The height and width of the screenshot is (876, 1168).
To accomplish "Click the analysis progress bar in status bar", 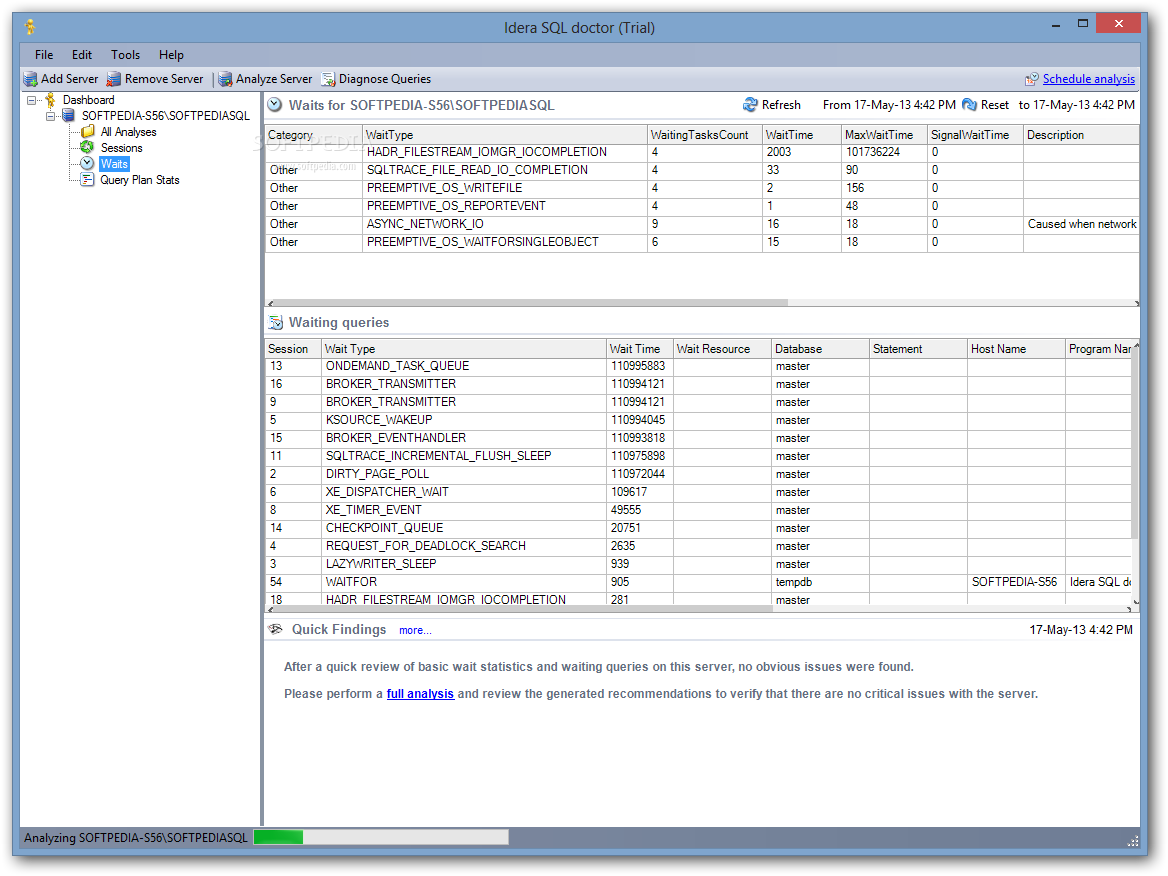I will [x=381, y=837].
